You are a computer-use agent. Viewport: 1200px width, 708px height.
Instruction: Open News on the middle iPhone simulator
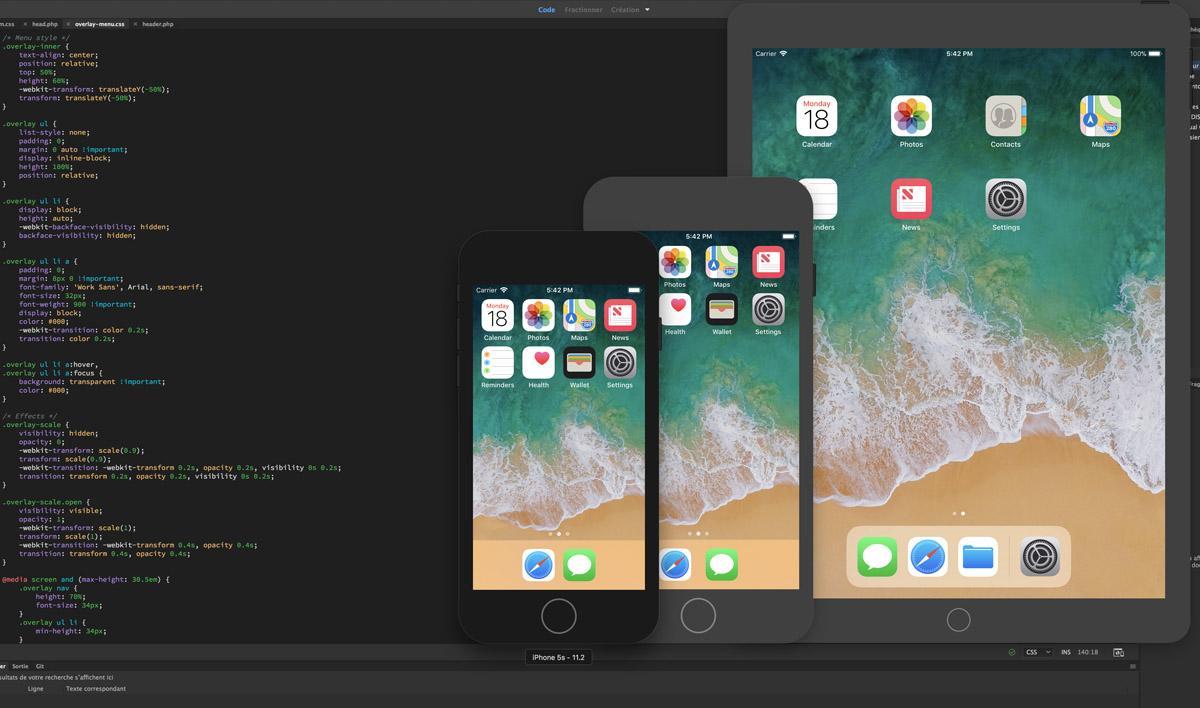tap(768, 262)
